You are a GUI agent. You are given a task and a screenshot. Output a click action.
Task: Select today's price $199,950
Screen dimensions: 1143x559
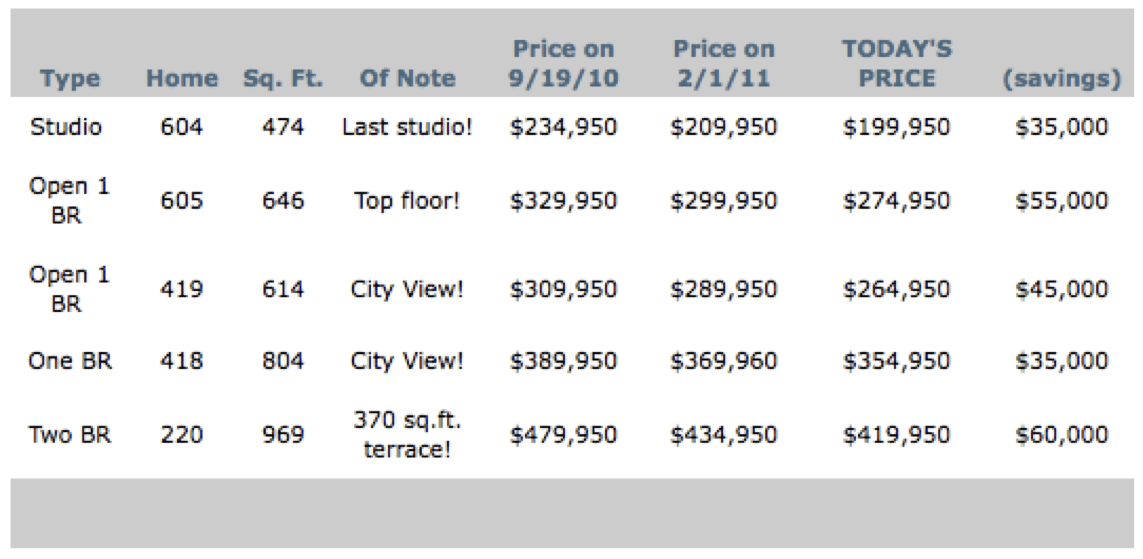point(896,127)
